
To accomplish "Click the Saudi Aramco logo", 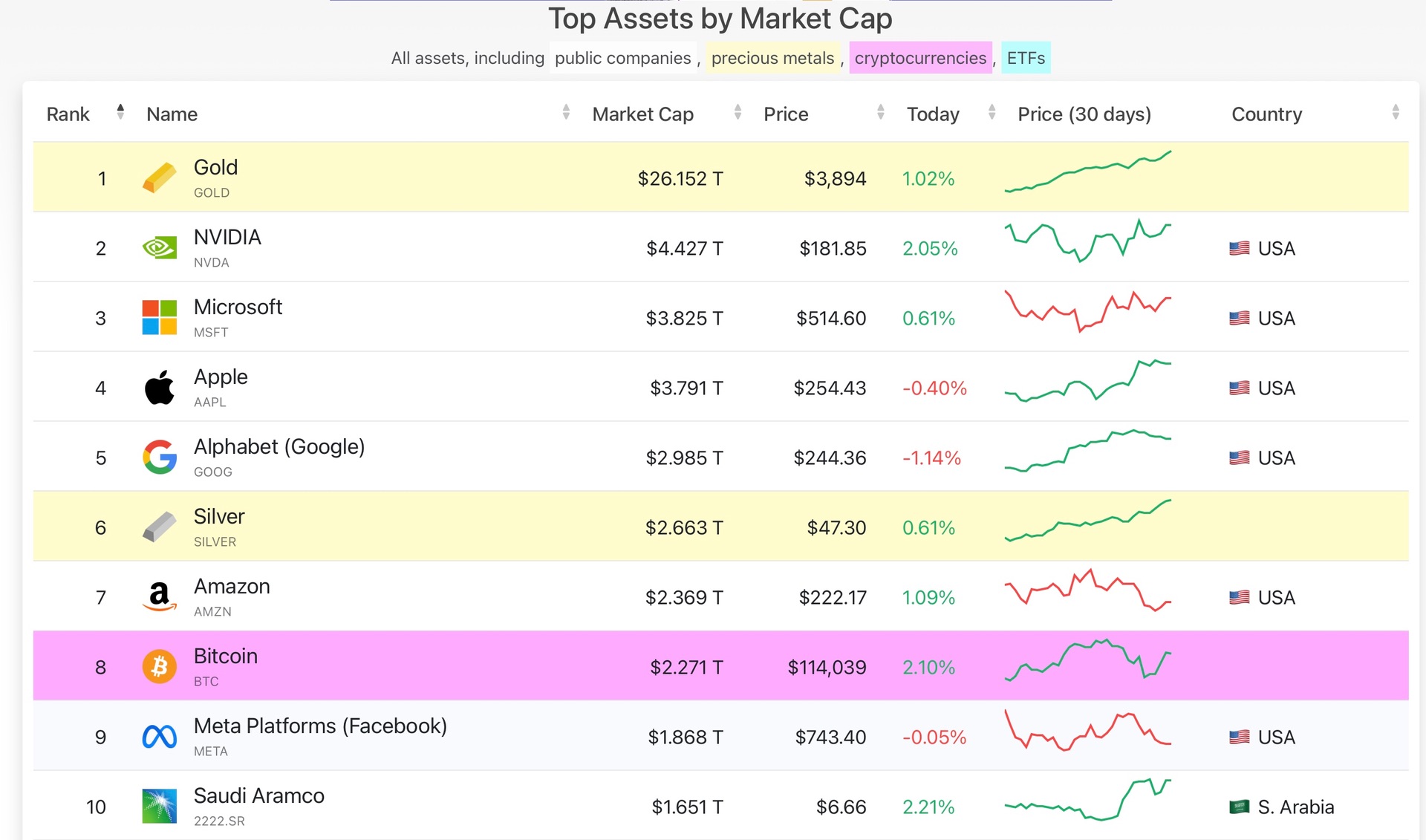I will (159, 807).
